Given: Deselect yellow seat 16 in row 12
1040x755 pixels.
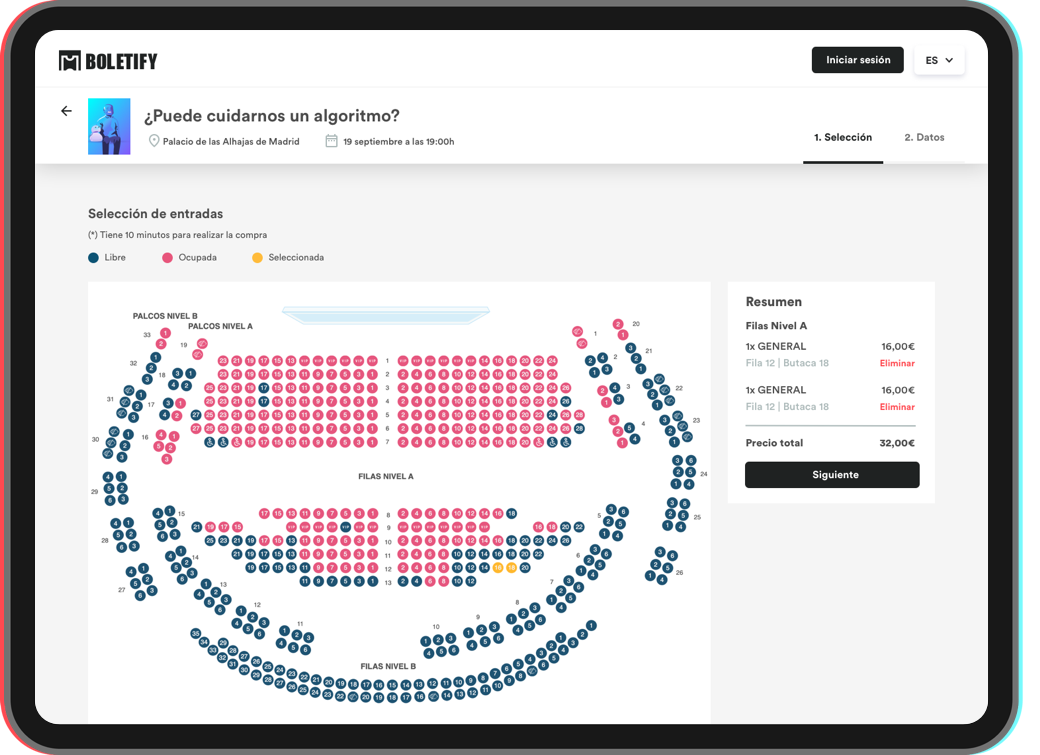Looking at the screenshot, I should click(498, 566).
